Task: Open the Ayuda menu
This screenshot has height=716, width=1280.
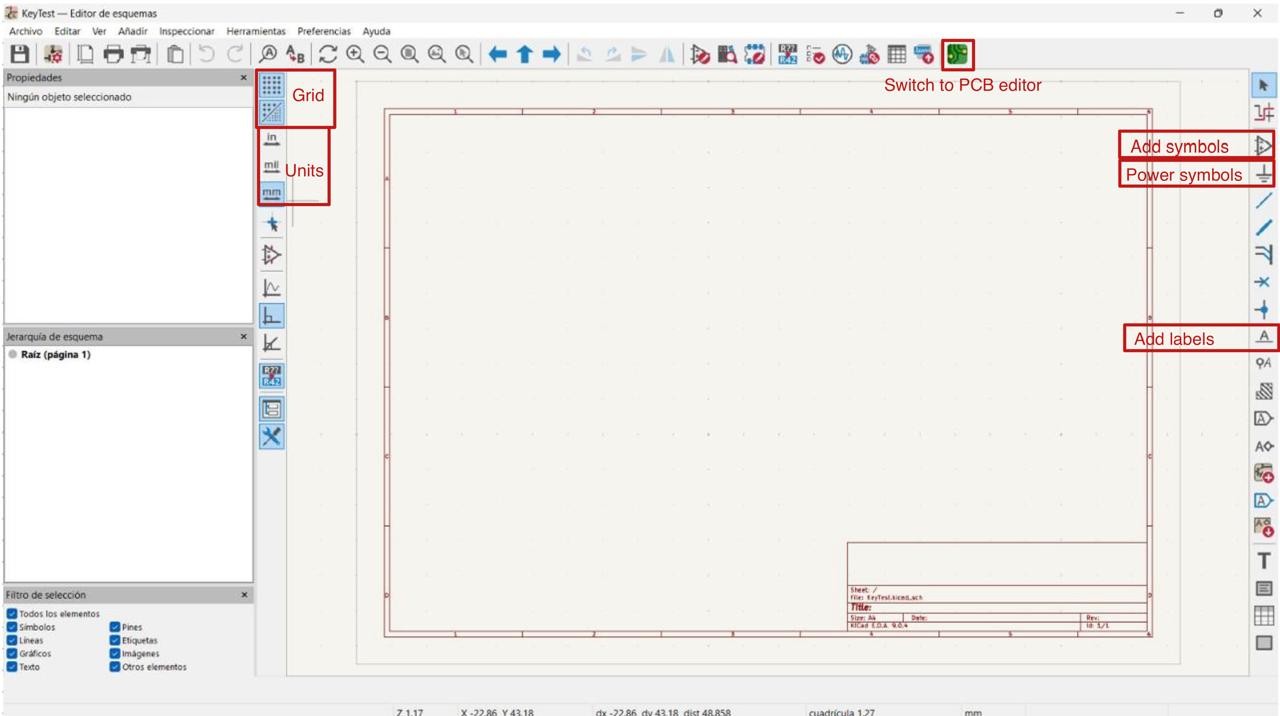Action: tap(376, 31)
